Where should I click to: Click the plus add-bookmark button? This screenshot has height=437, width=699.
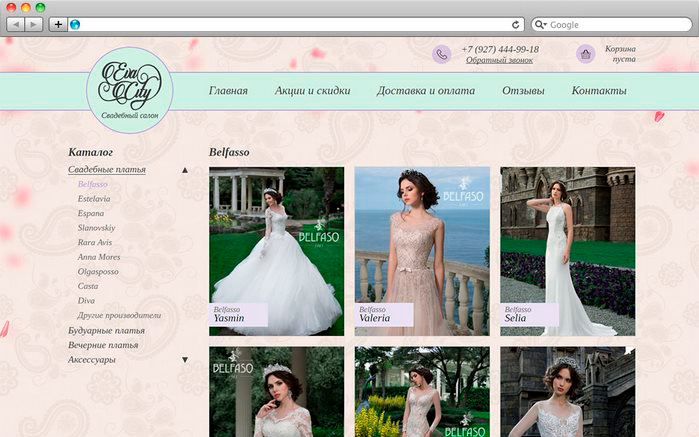pos(58,25)
